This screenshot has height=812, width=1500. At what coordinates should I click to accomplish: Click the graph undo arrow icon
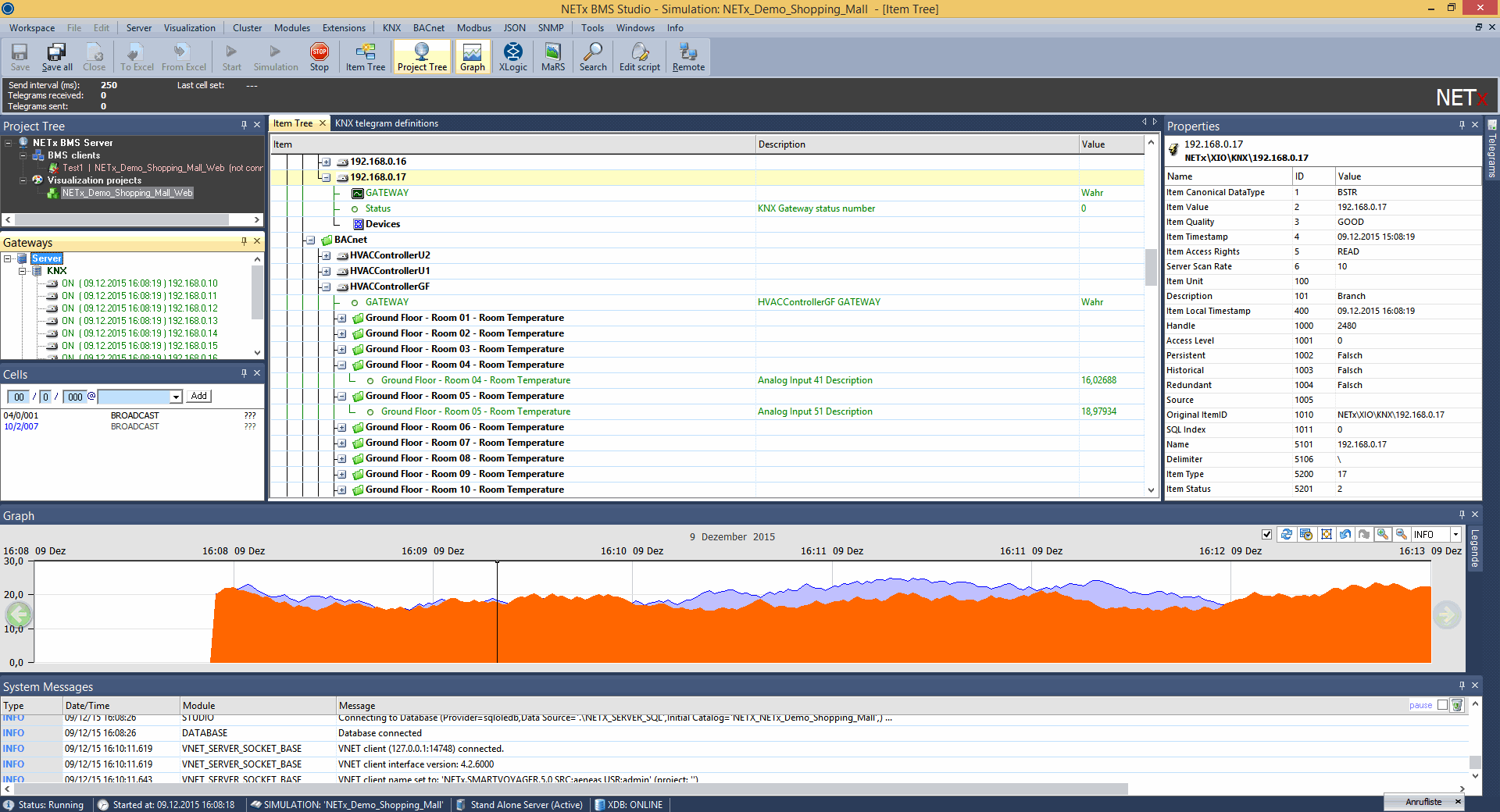(1345, 535)
